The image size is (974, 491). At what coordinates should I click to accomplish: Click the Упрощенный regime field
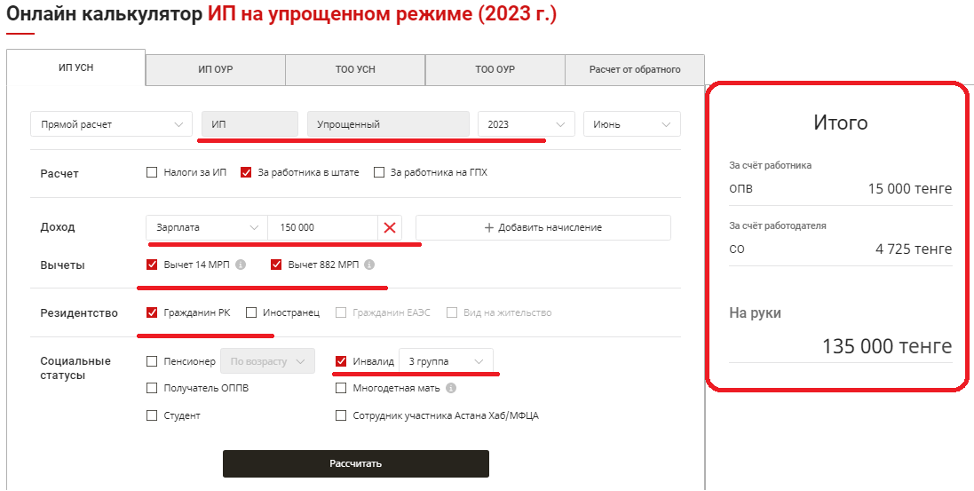[x=388, y=124]
